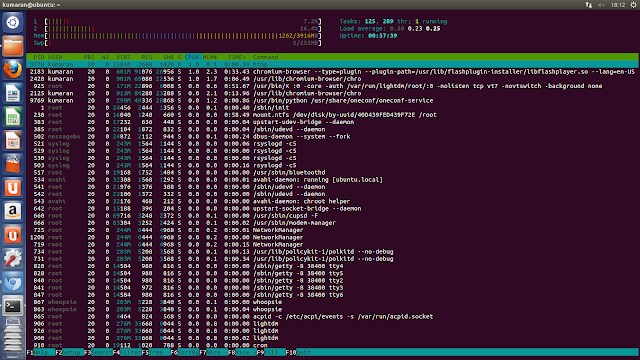This screenshot has height=360, width=640.
Task: Click the 18:12 clock in top panel
Action: coord(618,5)
